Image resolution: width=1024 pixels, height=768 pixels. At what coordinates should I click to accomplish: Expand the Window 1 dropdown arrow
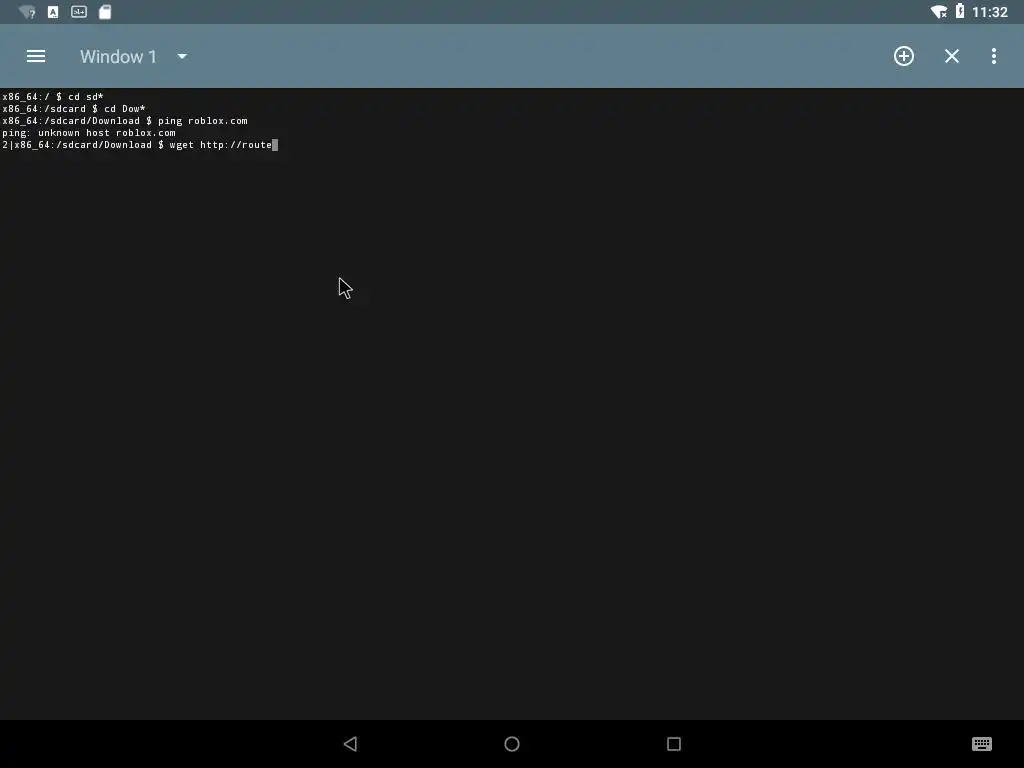[x=182, y=57]
